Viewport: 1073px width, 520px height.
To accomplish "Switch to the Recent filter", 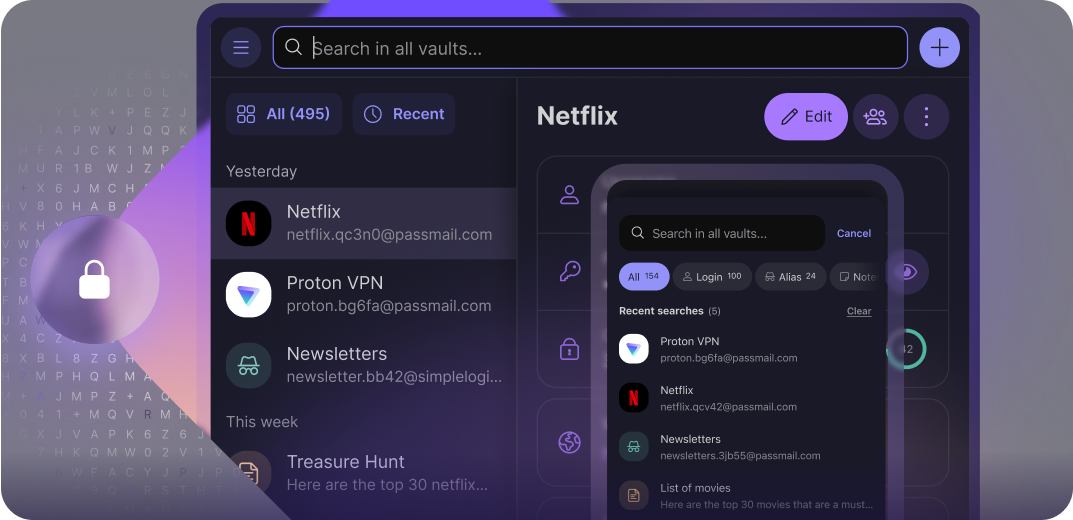I will point(404,114).
